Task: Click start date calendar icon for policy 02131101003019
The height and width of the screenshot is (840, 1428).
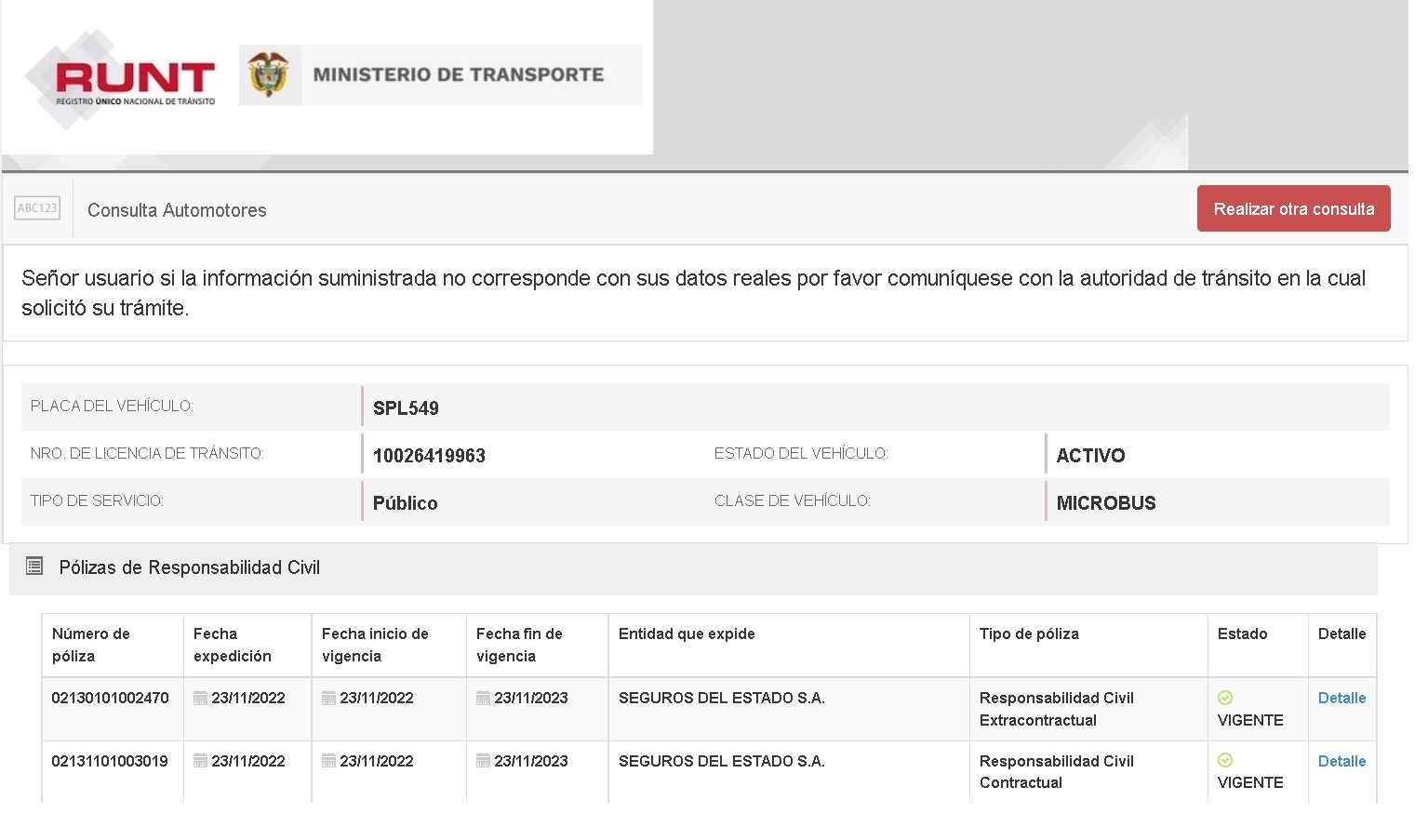Action: pos(328,761)
